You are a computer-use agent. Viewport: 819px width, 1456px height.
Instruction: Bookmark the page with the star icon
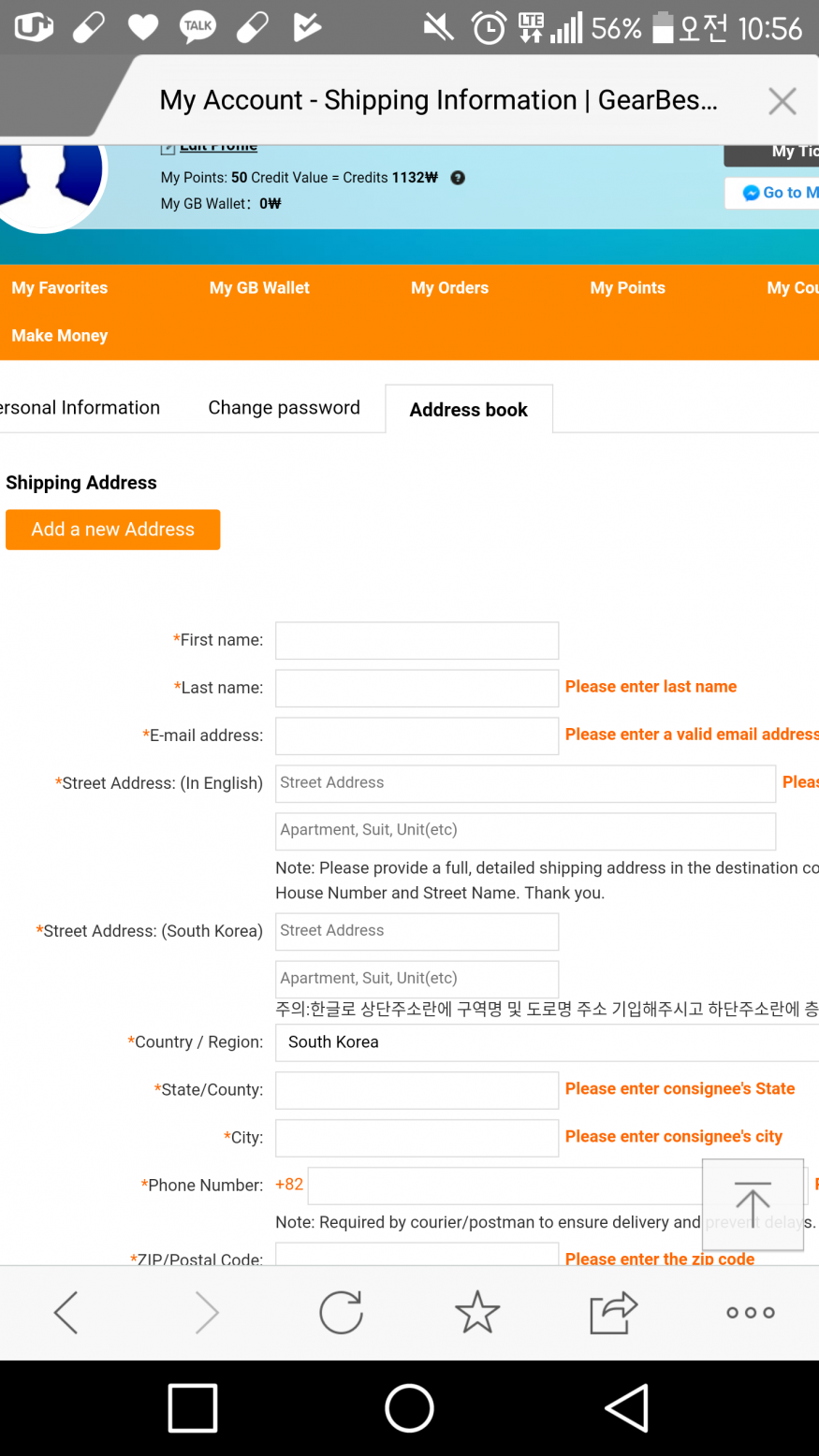[477, 1312]
